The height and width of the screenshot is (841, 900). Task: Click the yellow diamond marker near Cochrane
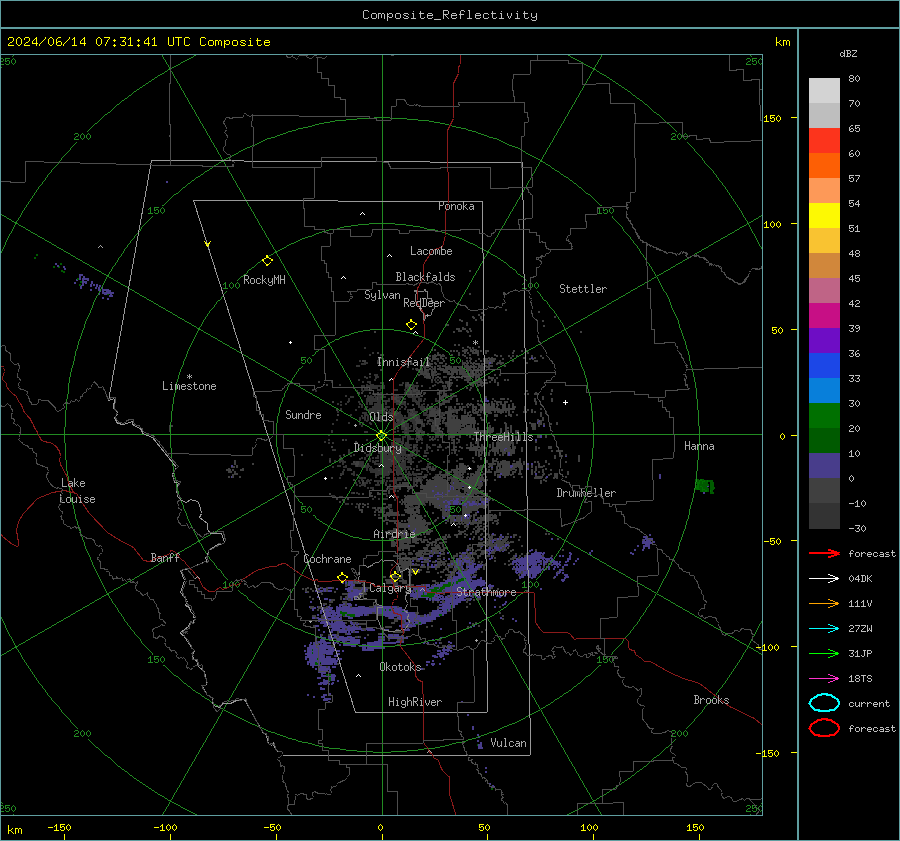(x=342, y=577)
